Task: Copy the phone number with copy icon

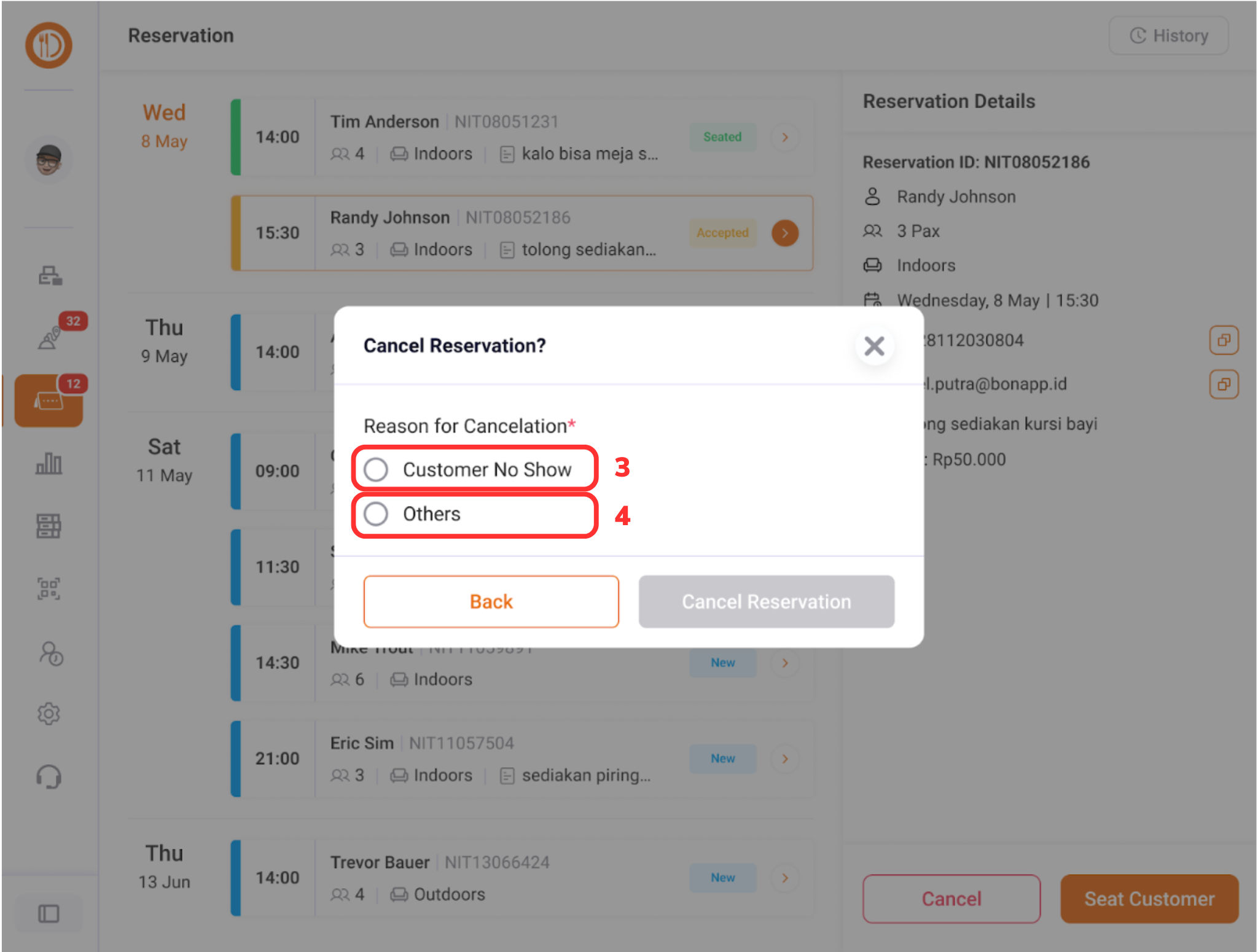Action: (x=1224, y=340)
